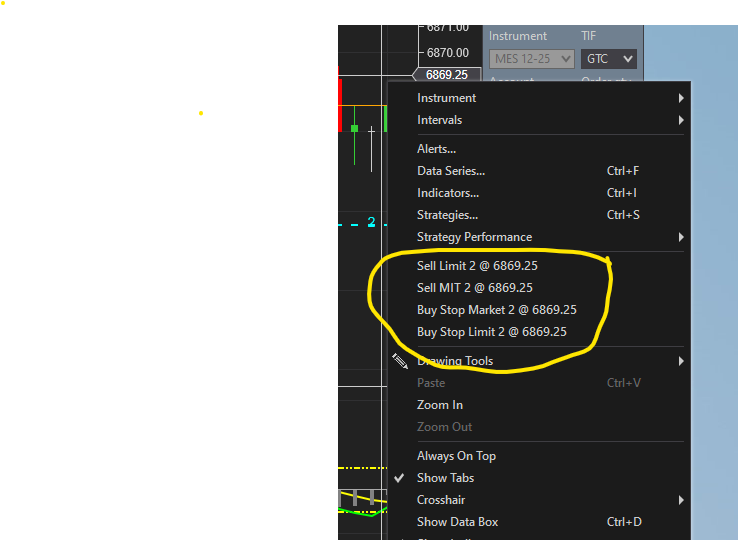Image resolution: width=738 pixels, height=540 pixels.
Task: Open the Strategy Performance submenu
Action: (x=474, y=237)
